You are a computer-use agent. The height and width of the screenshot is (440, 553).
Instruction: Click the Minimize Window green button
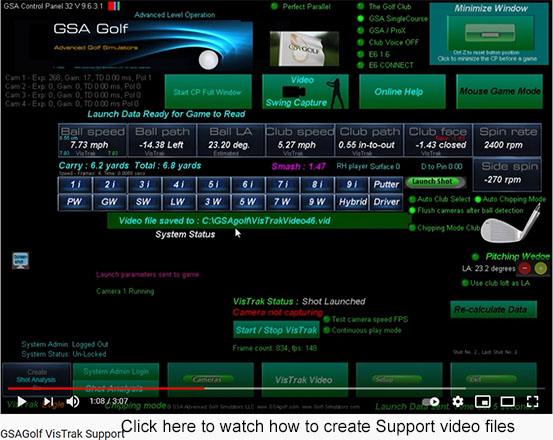click(x=490, y=33)
